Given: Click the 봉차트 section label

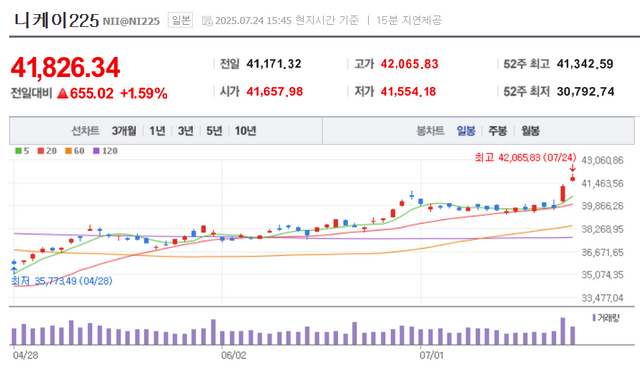Looking at the screenshot, I should (430, 131).
